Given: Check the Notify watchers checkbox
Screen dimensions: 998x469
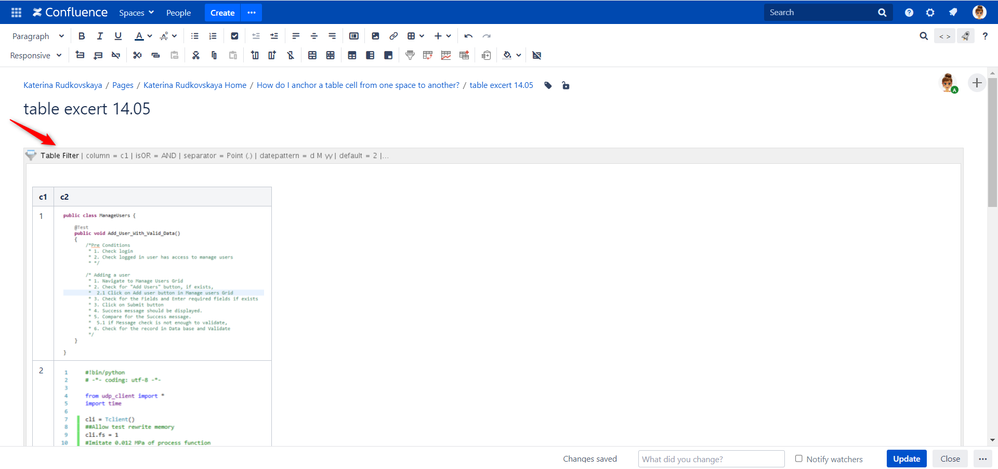Looking at the screenshot, I should coord(799,458).
